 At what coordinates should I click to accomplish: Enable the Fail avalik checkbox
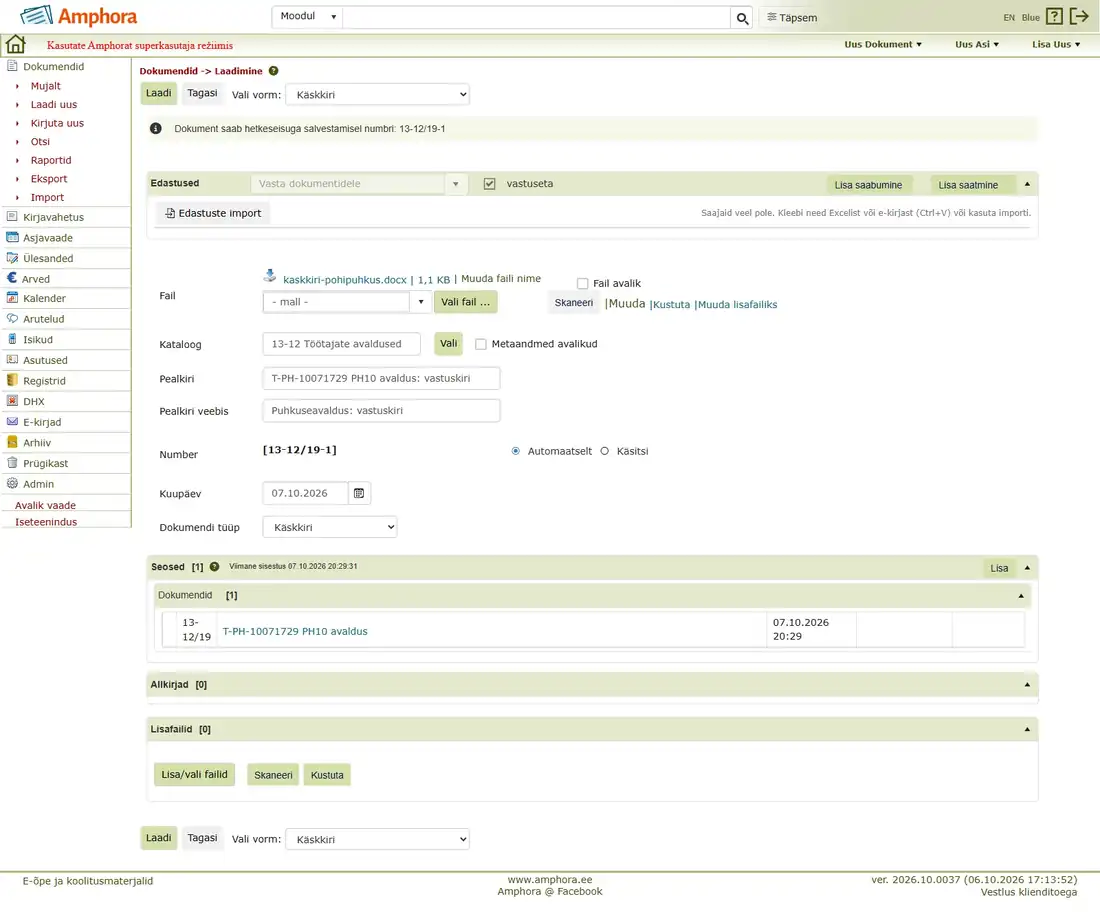coord(582,283)
